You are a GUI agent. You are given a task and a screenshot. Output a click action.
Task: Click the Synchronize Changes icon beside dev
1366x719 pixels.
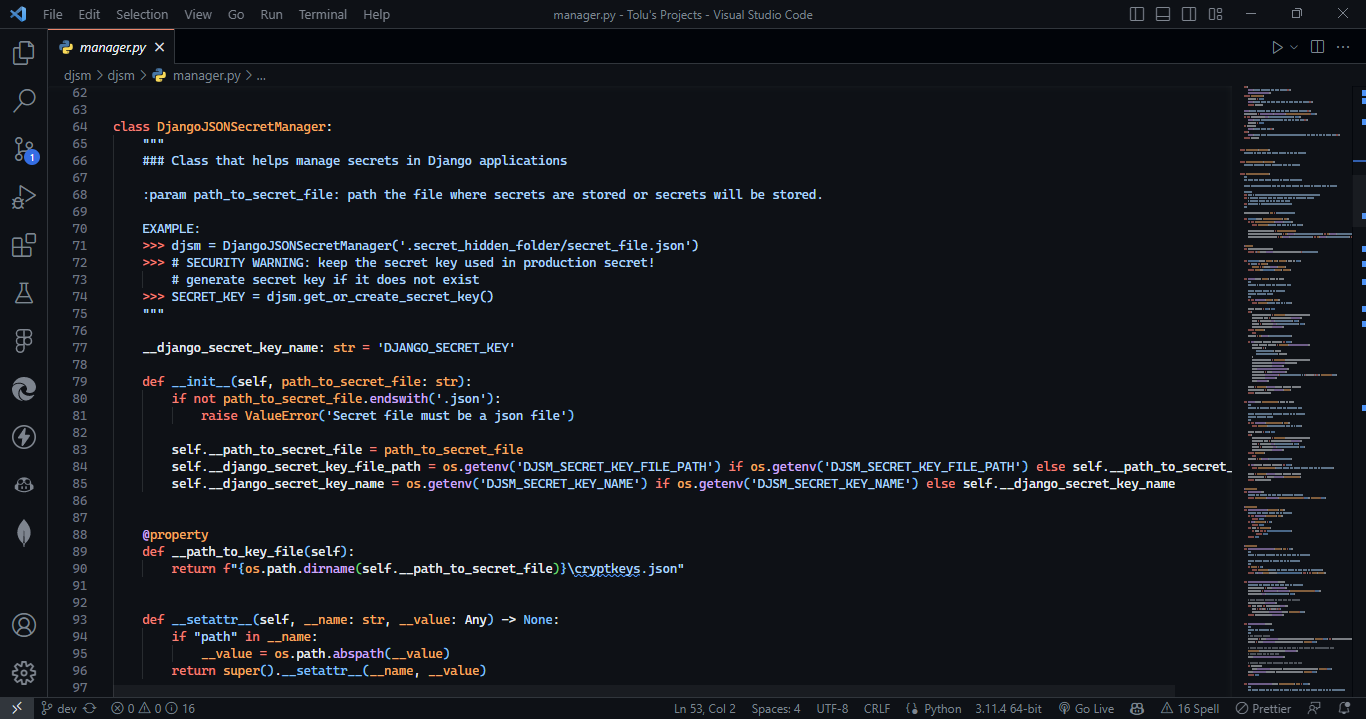coord(90,708)
